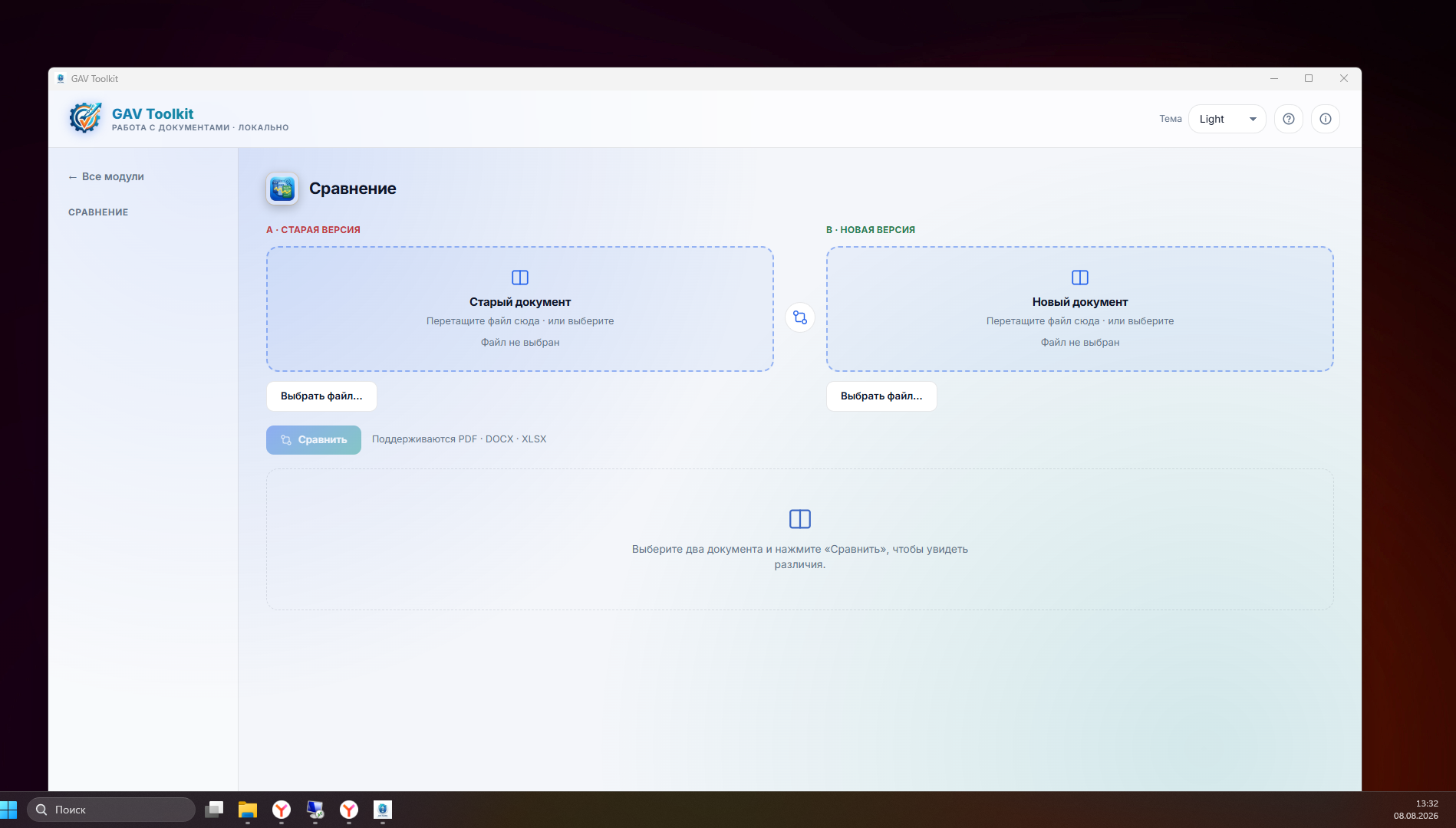Click the GAV Toolkit title text
This screenshot has width=1456, height=828.
coord(153,113)
